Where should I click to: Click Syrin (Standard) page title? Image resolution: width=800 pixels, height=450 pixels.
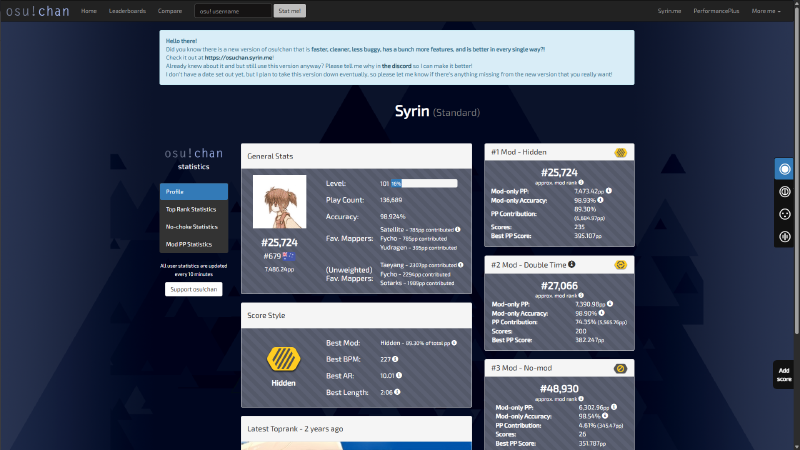click(x=437, y=111)
